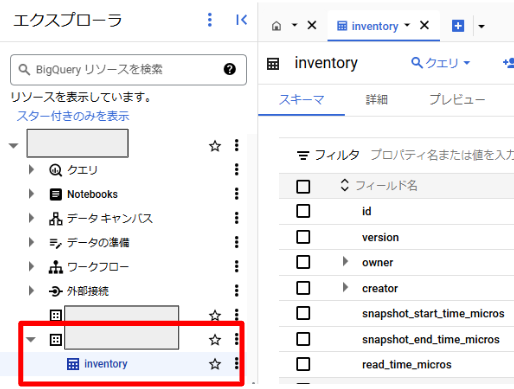Screen dimensions: 514x389
Task: Close the home tab
Action: (x=312, y=25)
